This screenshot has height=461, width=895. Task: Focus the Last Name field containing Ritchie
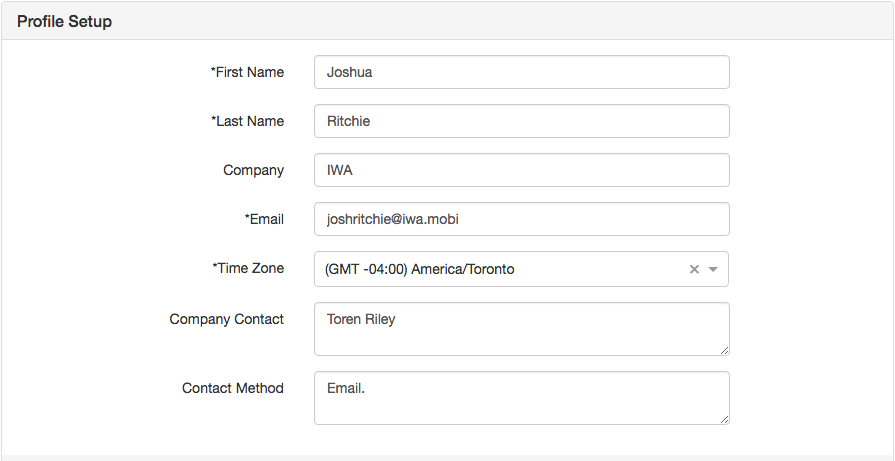pyautogui.click(x=522, y=121)
